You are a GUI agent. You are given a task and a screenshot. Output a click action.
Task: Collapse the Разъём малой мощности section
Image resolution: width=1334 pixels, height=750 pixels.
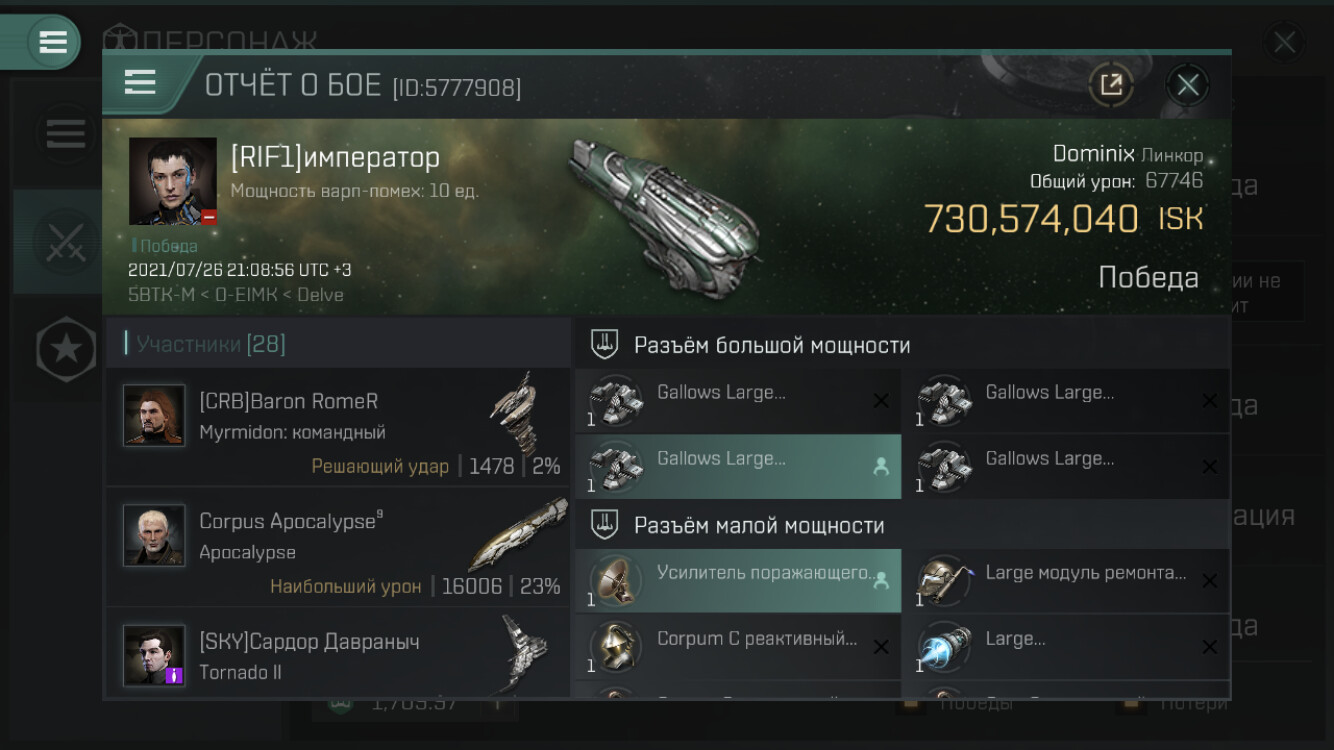(x=902, y=525)
